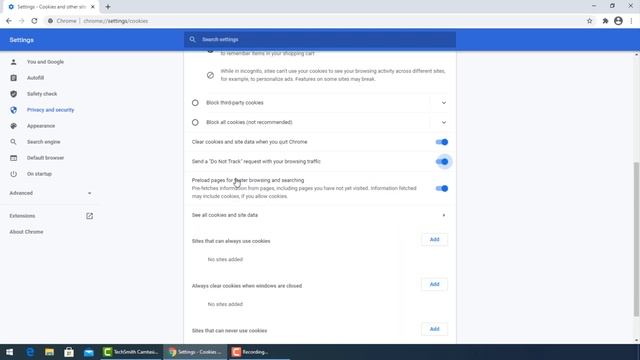The width and height of the screenshot is (640, 360).
Task: Open Chrome's three-dot menu
Action: tap(631, 21)
